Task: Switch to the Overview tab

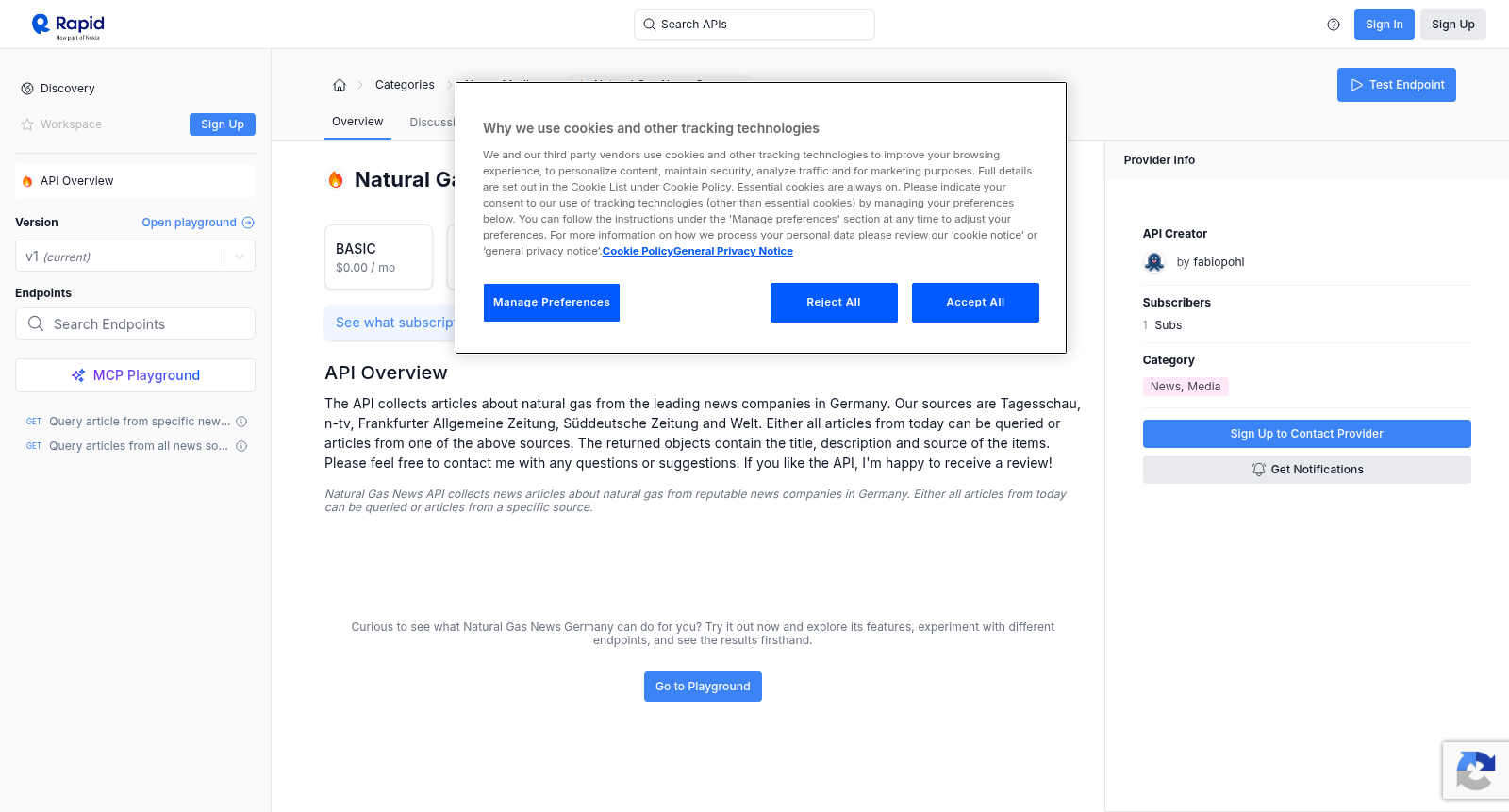Action: click(357, 122)
